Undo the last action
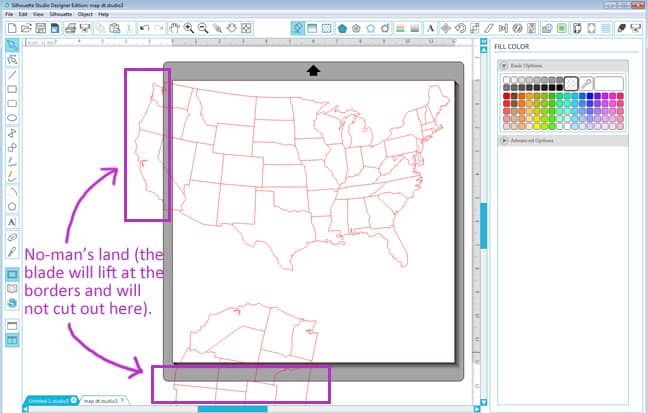The height and width of the screenshot is (413, 648). point(144,28)
